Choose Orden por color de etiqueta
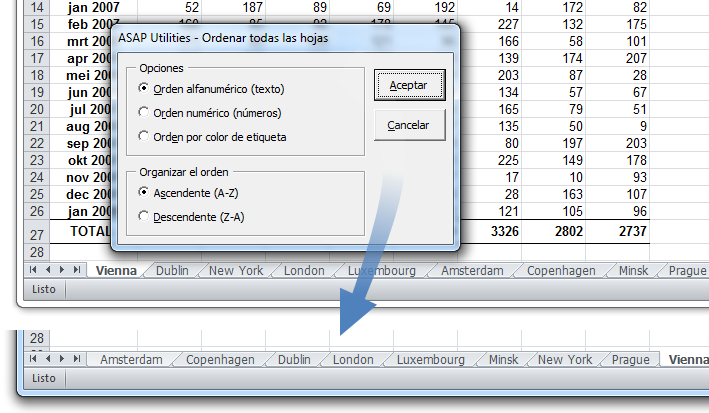This screenshot has width=709, height=413. (x=212, y=137)
